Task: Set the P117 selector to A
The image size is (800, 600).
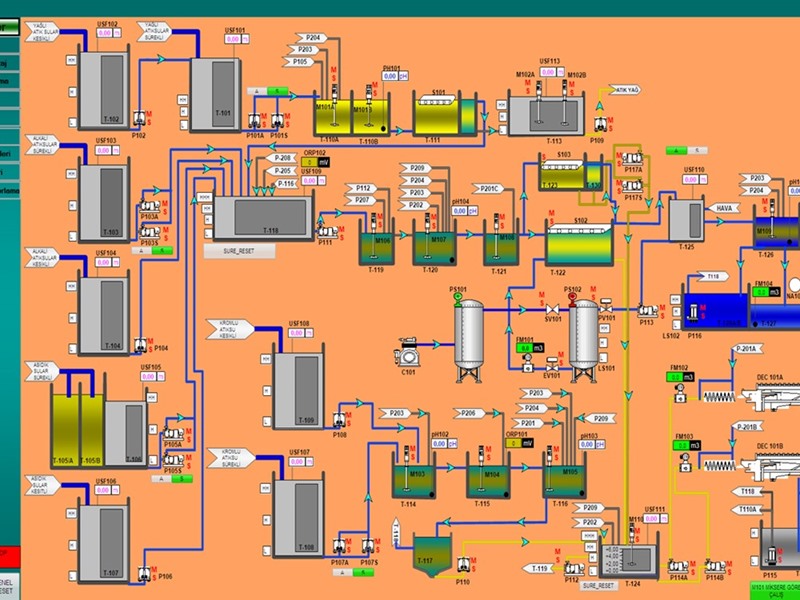Action: [x=677, y=151]
